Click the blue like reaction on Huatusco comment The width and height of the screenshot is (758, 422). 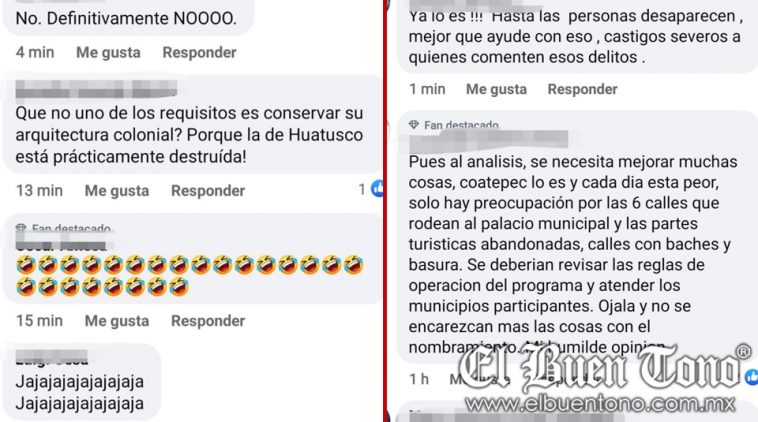(377, 189)
